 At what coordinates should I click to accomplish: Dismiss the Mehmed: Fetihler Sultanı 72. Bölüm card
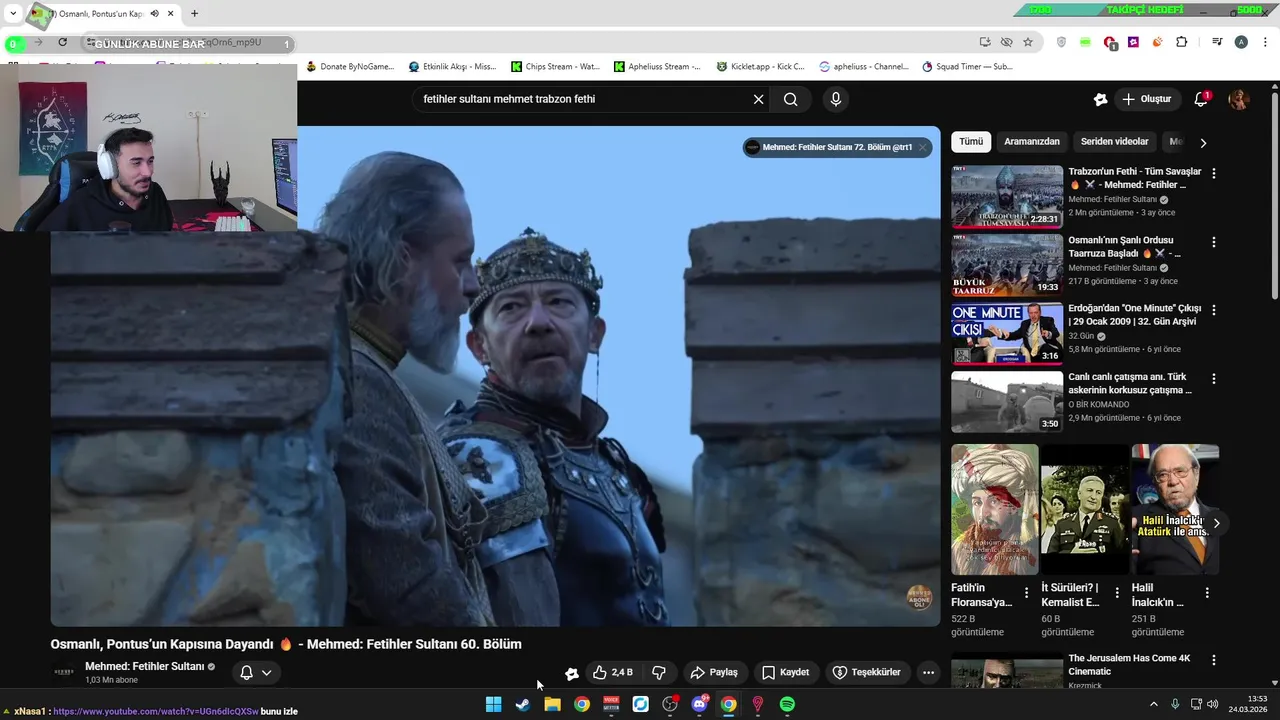pos(923,147)
